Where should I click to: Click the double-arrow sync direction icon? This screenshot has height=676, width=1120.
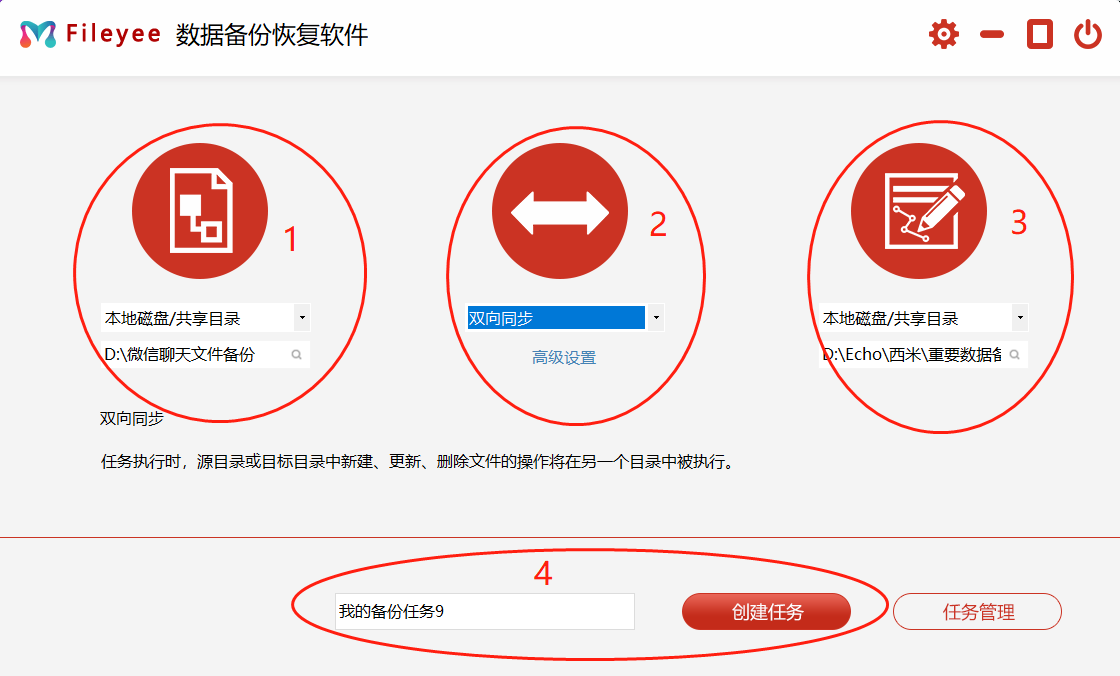[559, 211]
